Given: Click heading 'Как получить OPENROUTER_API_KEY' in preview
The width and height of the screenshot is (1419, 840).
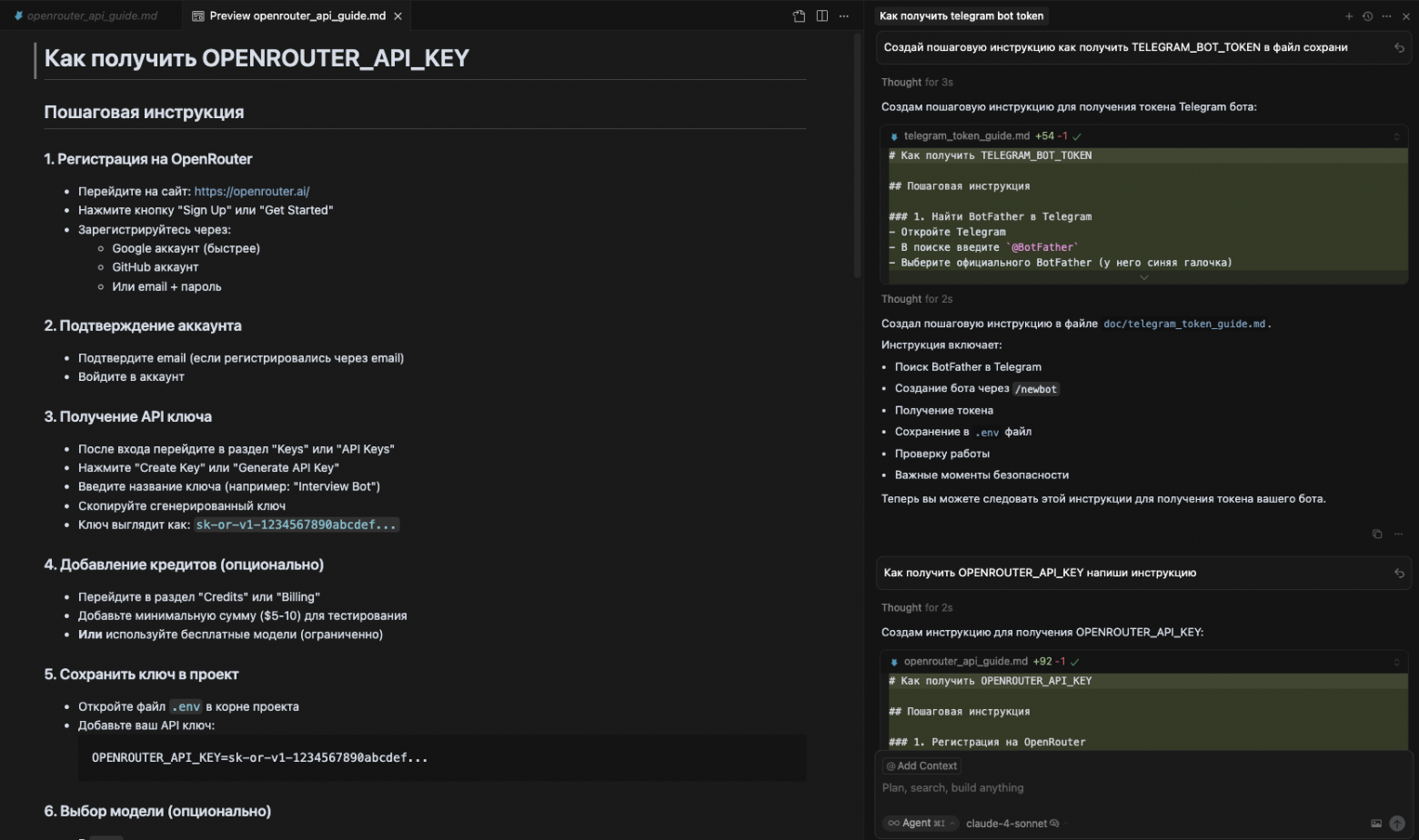Looking at the screenshot, I should click(x=257, y=59).
